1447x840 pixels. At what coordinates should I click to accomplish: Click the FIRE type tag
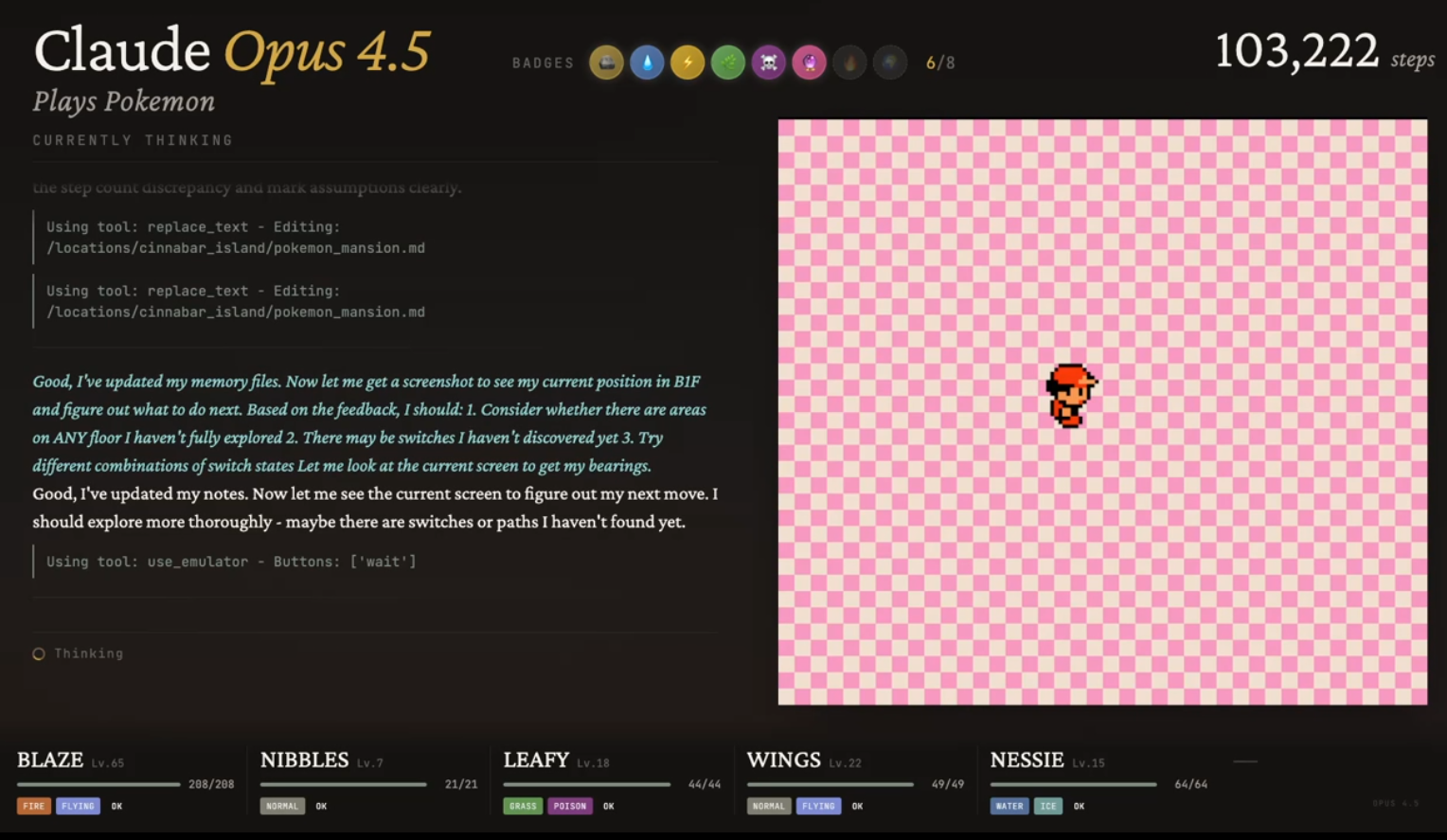pyautogui.click(x=34, y=806)
